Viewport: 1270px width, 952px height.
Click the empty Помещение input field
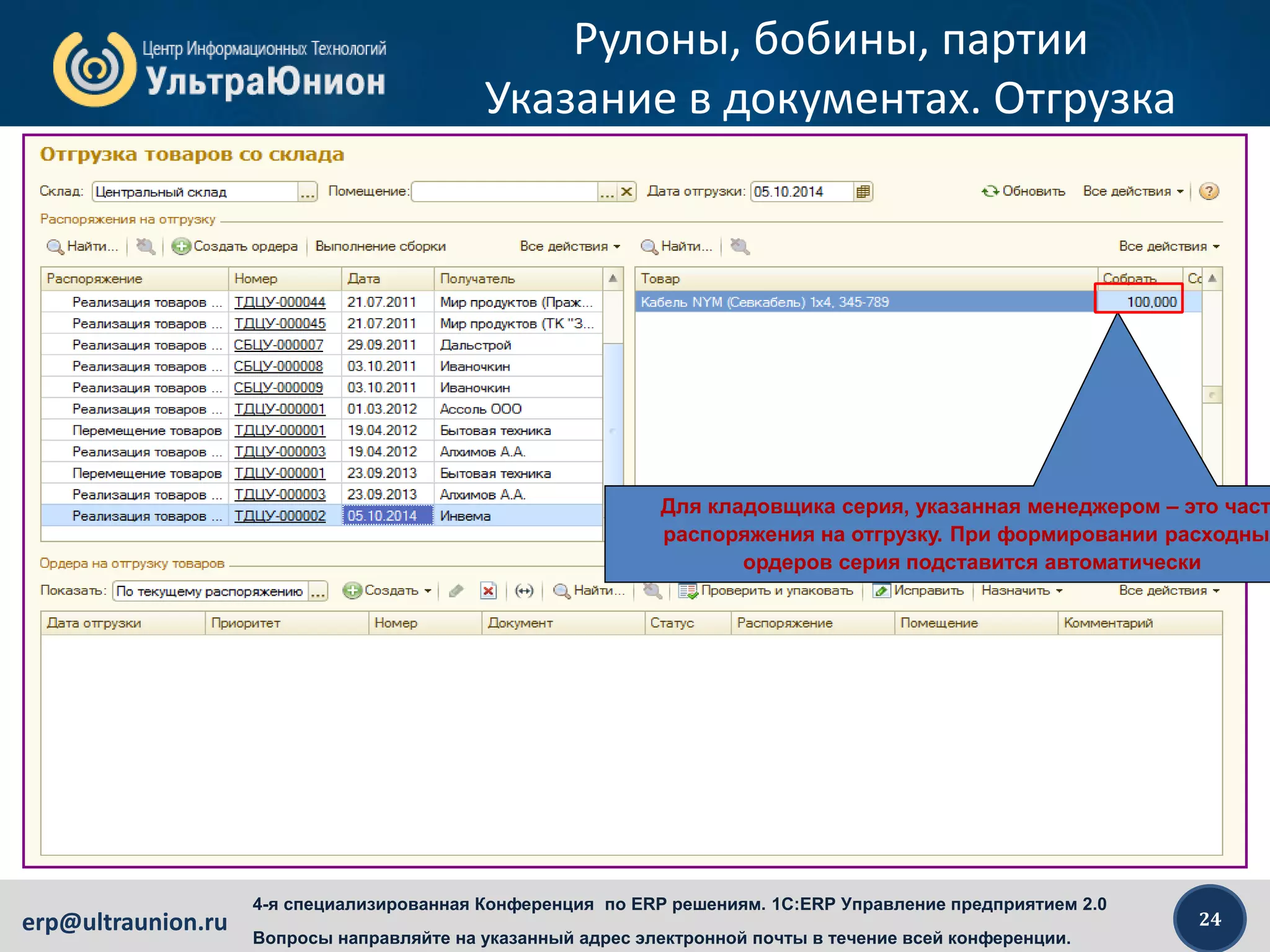coord(505,192)
